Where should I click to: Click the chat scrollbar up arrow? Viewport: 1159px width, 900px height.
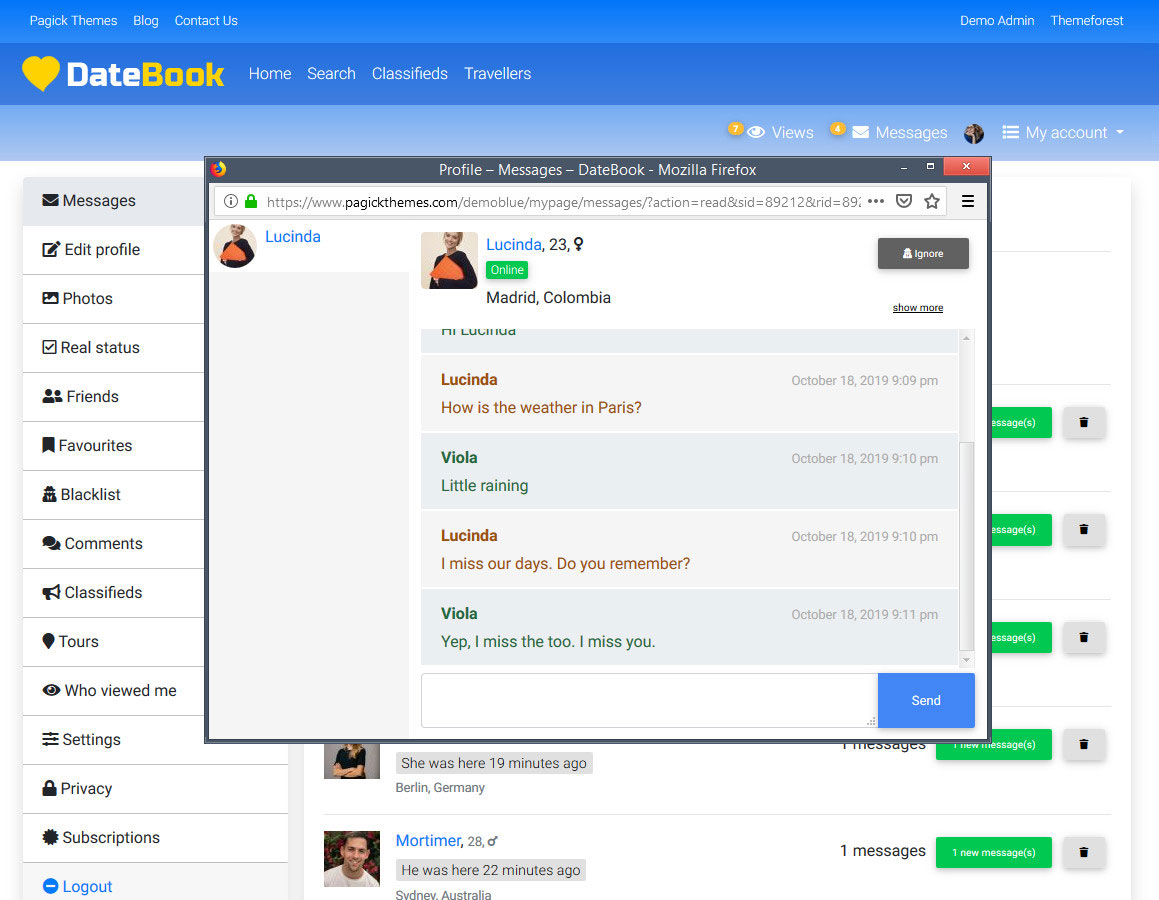click(x=966, y=338)
